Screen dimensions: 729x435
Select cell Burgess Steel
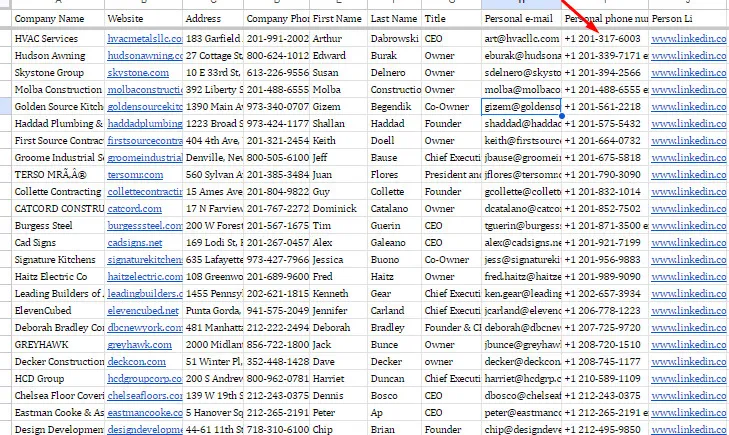[58, 226]
